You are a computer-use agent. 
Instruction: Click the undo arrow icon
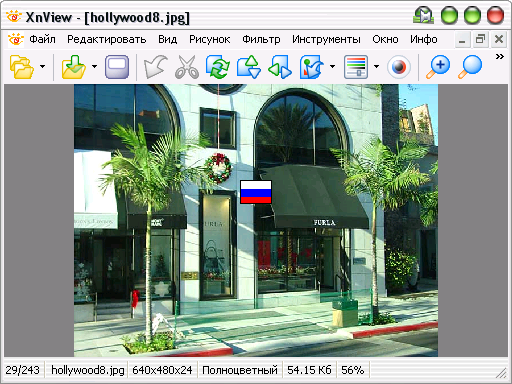[x=156, y=67]
